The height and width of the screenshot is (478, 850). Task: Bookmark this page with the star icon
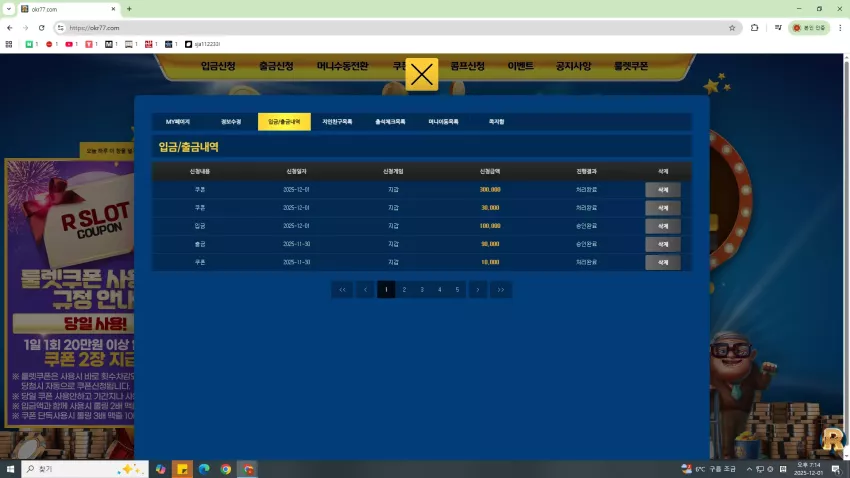732,28
